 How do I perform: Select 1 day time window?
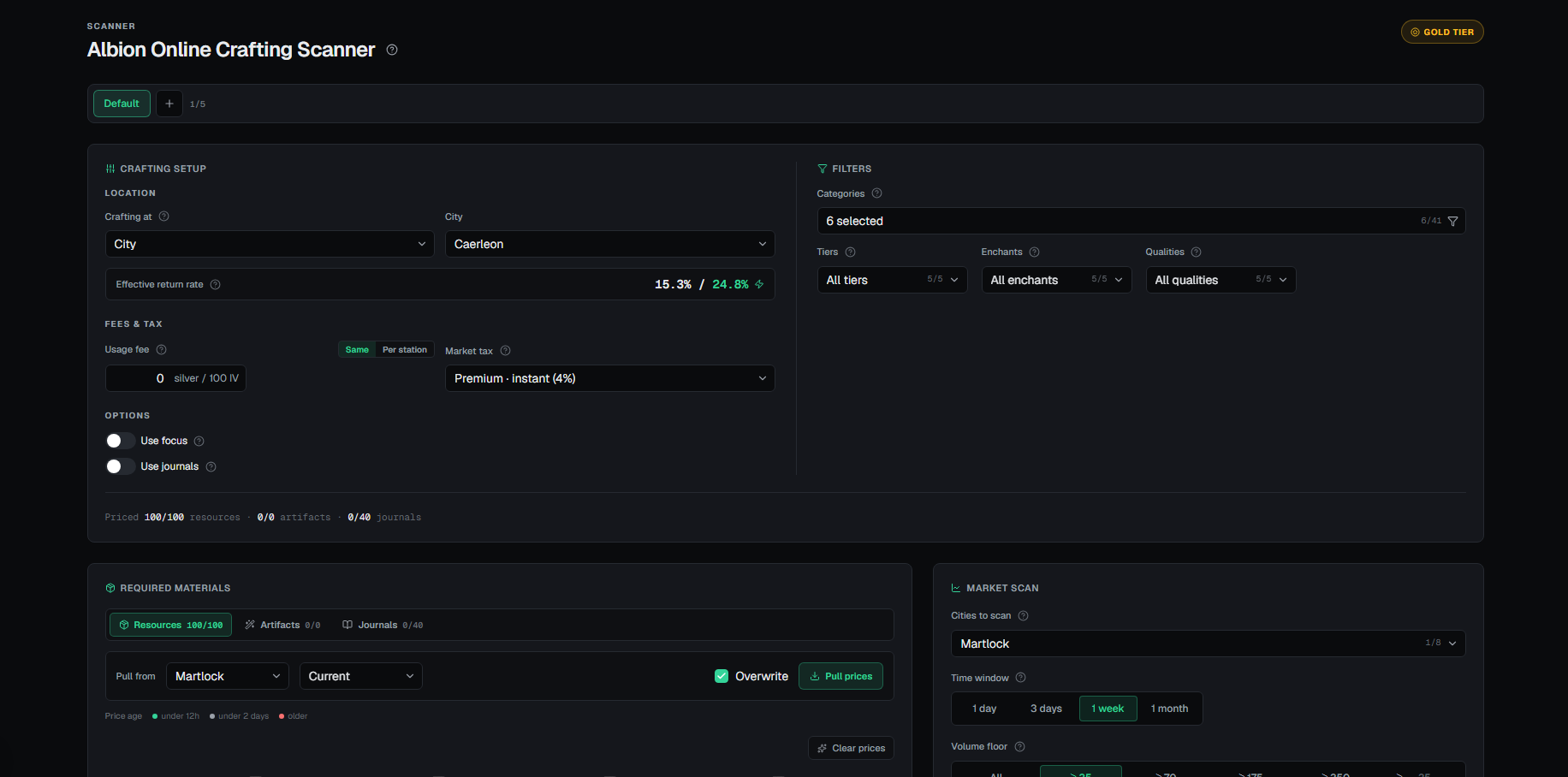984,709
